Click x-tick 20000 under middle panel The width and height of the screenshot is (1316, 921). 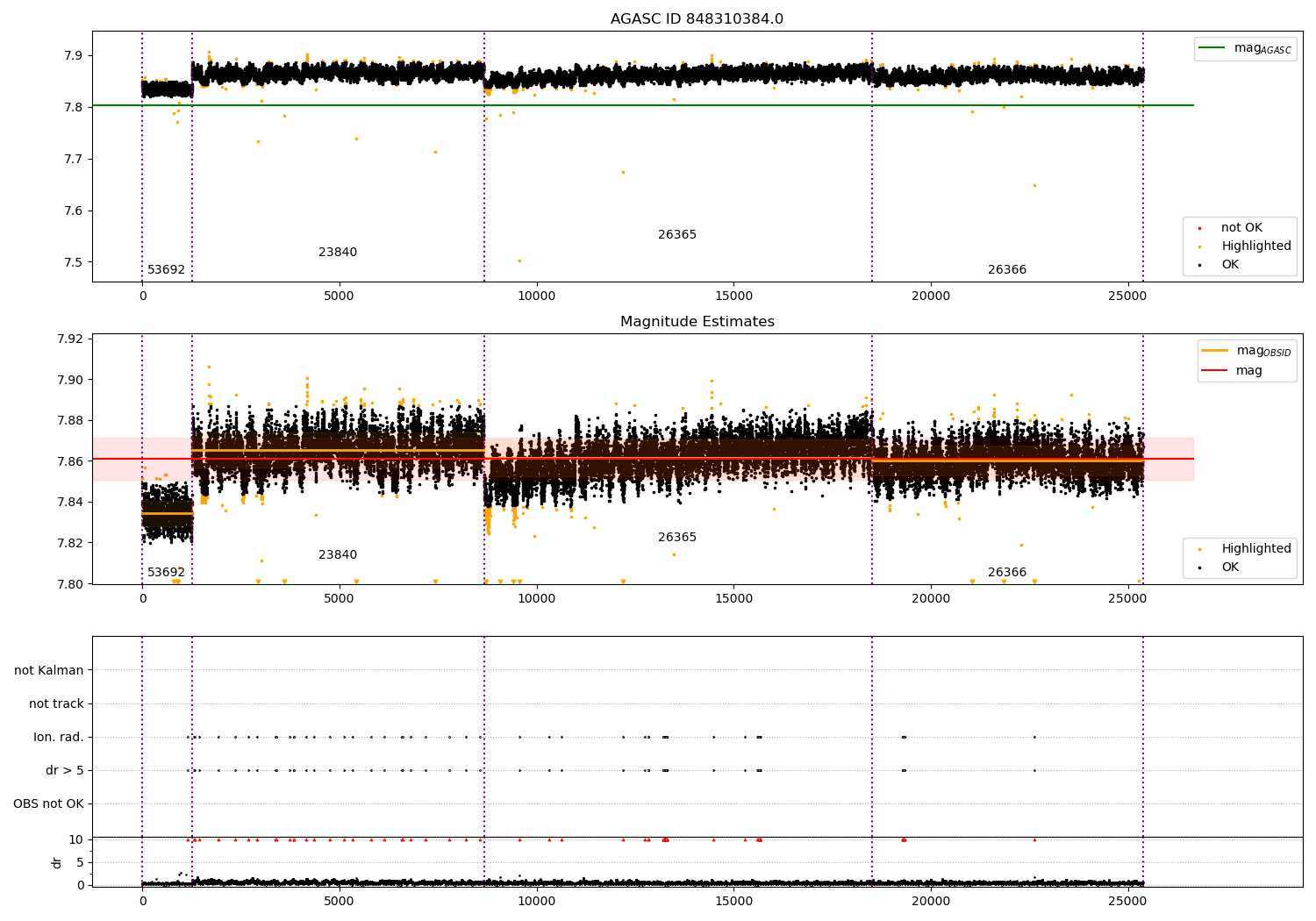tap(931, 599)
